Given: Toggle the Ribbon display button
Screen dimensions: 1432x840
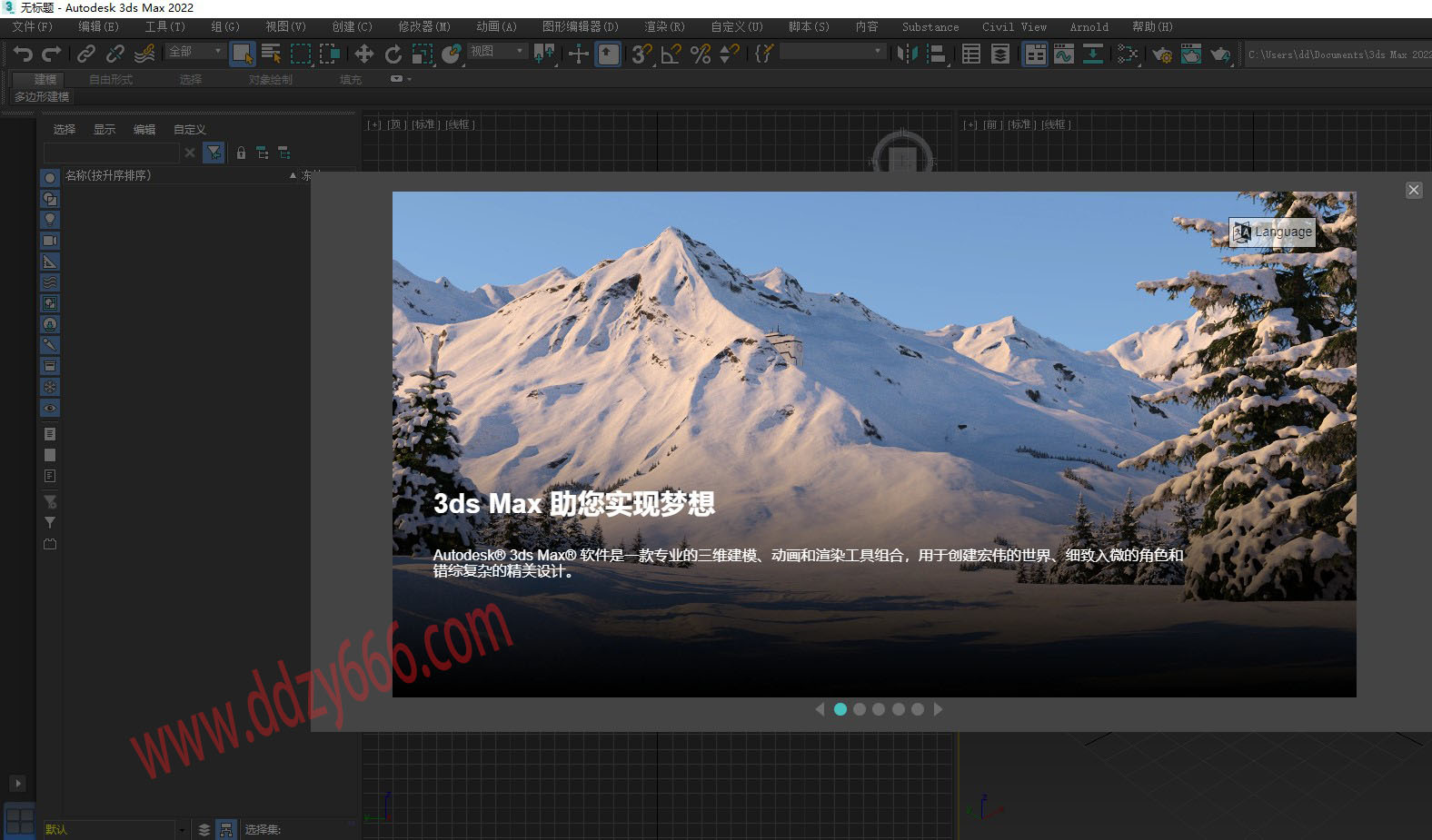Looking at the screenshot, I should [1035, 54].
